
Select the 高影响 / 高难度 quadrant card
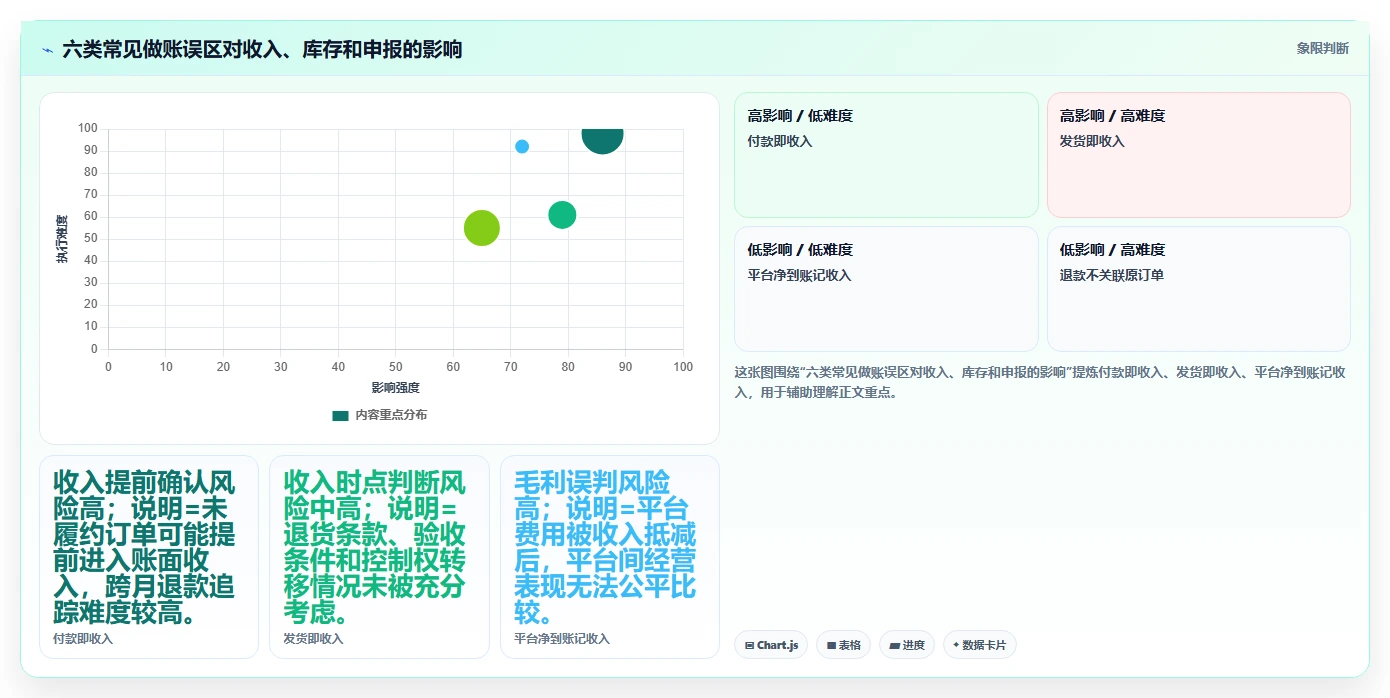click(1198, 155)
